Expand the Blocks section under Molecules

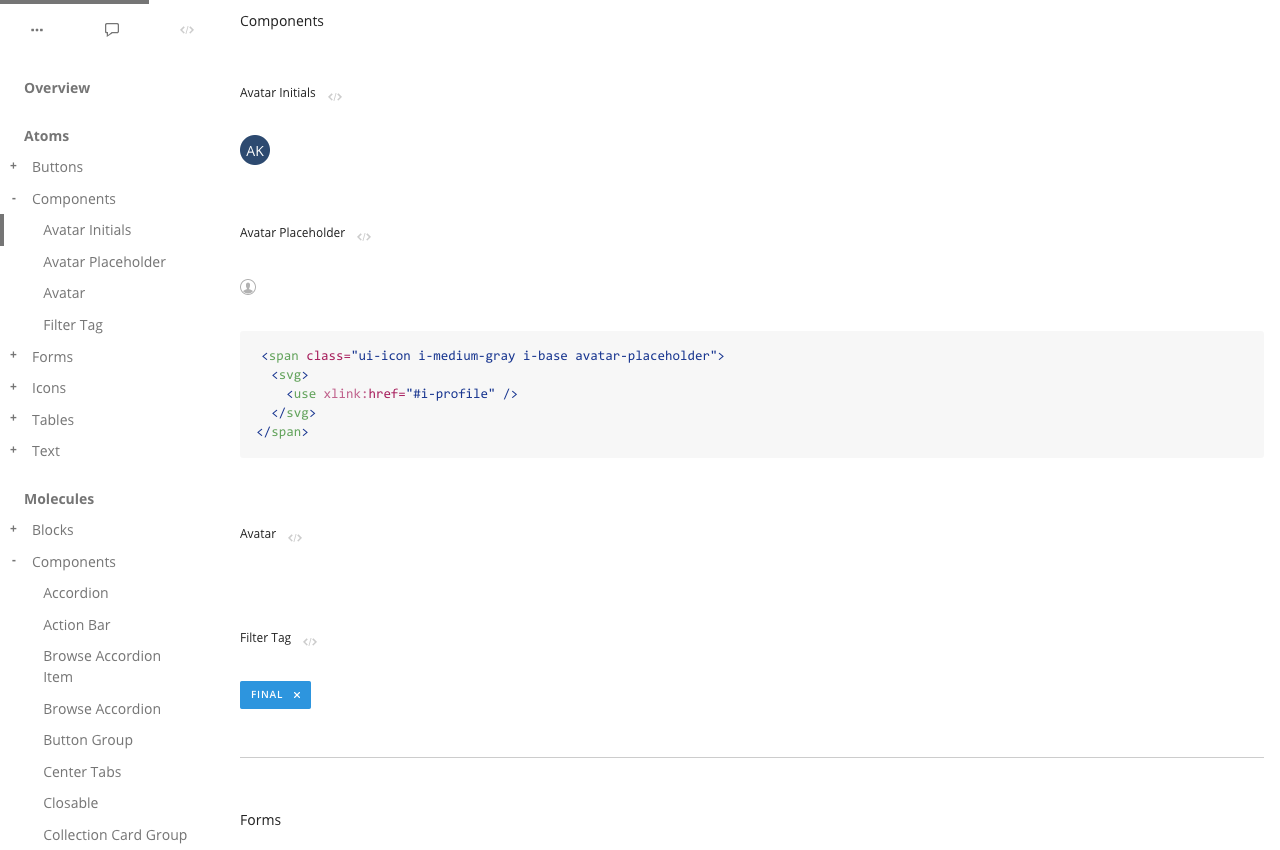(x=14, y=529)
